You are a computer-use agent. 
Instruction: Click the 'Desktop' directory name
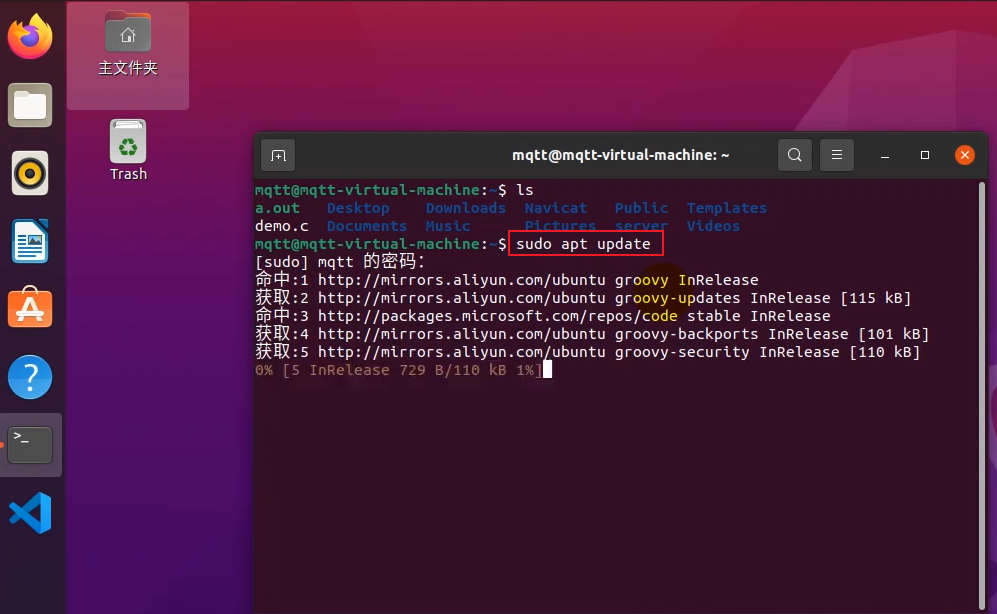click(358, 208)
